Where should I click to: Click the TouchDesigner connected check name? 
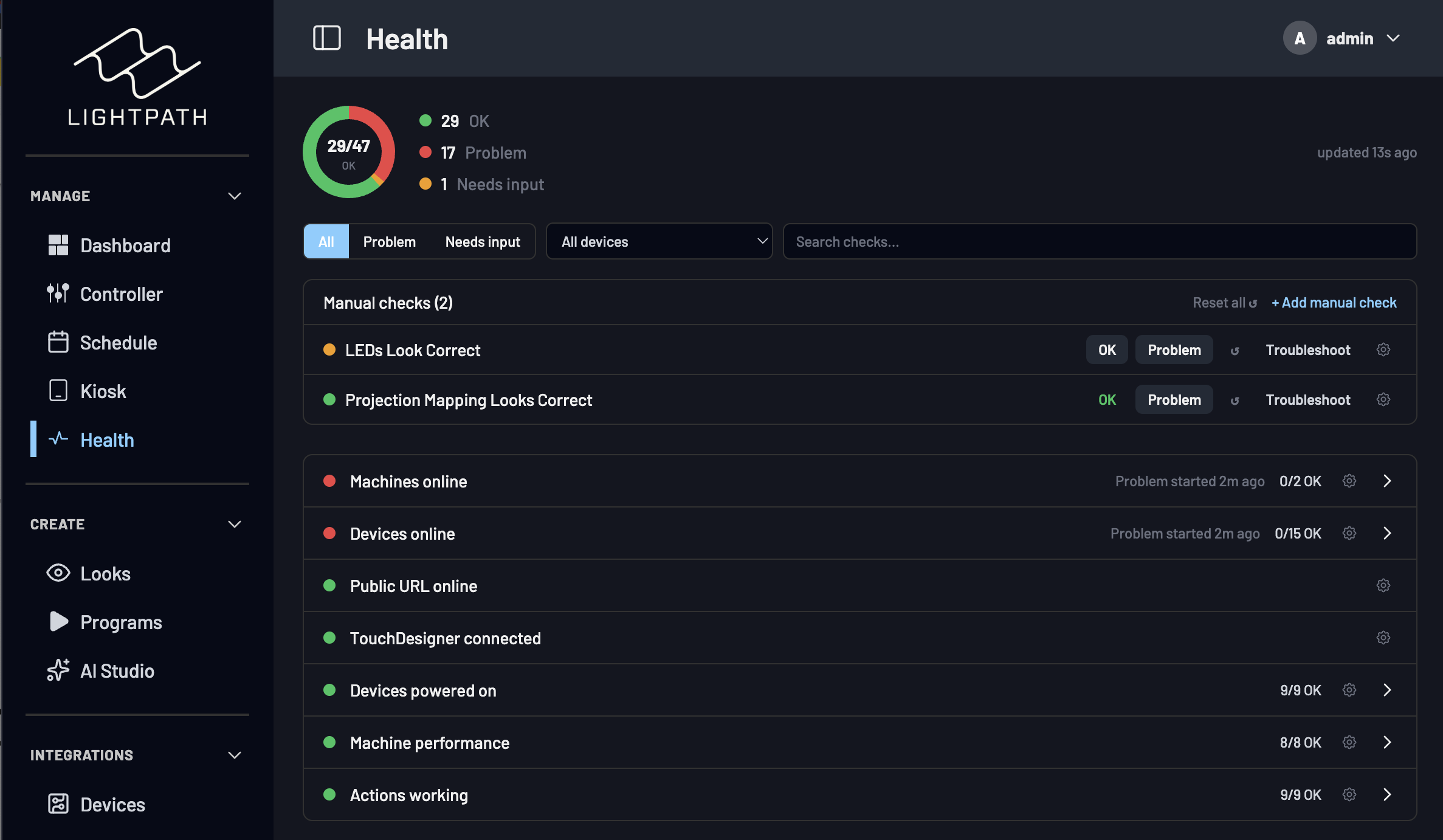[x=446, y=638]
